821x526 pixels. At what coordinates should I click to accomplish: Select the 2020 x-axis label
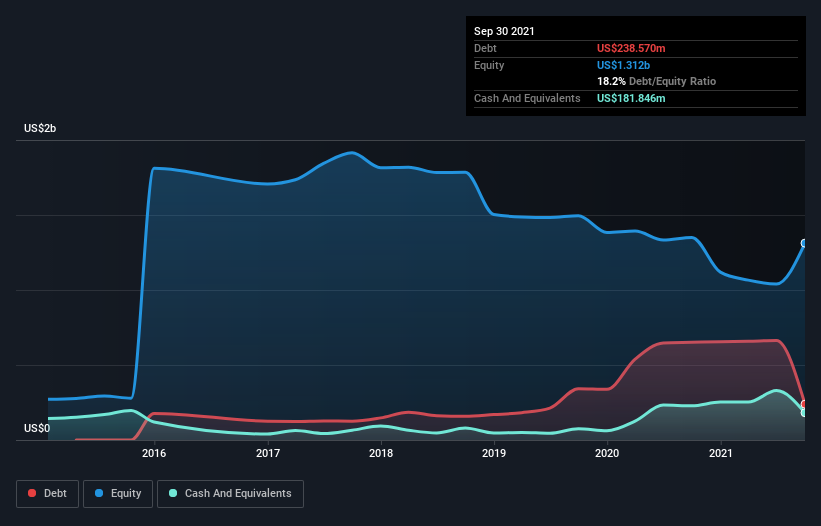pyautogui.click(x=607, y=453)
